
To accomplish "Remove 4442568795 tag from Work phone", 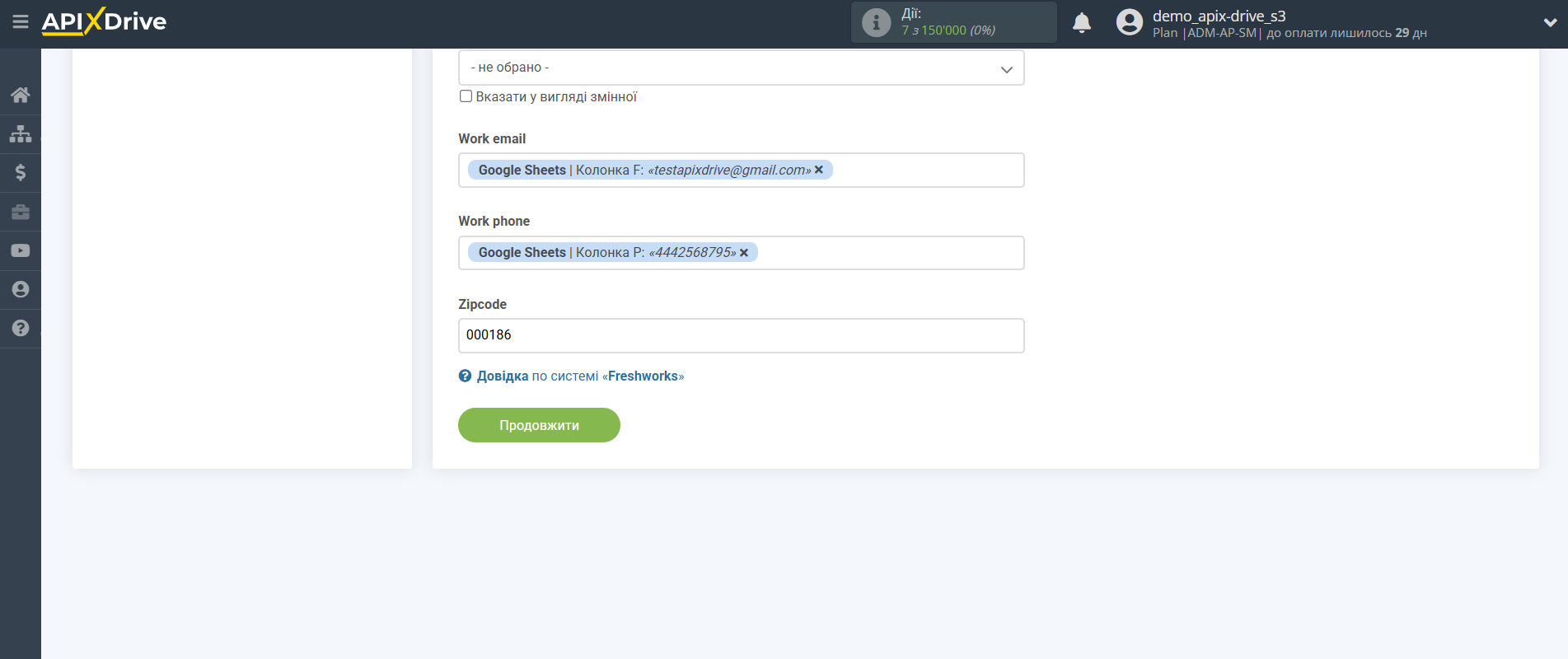I will (744, 252).
